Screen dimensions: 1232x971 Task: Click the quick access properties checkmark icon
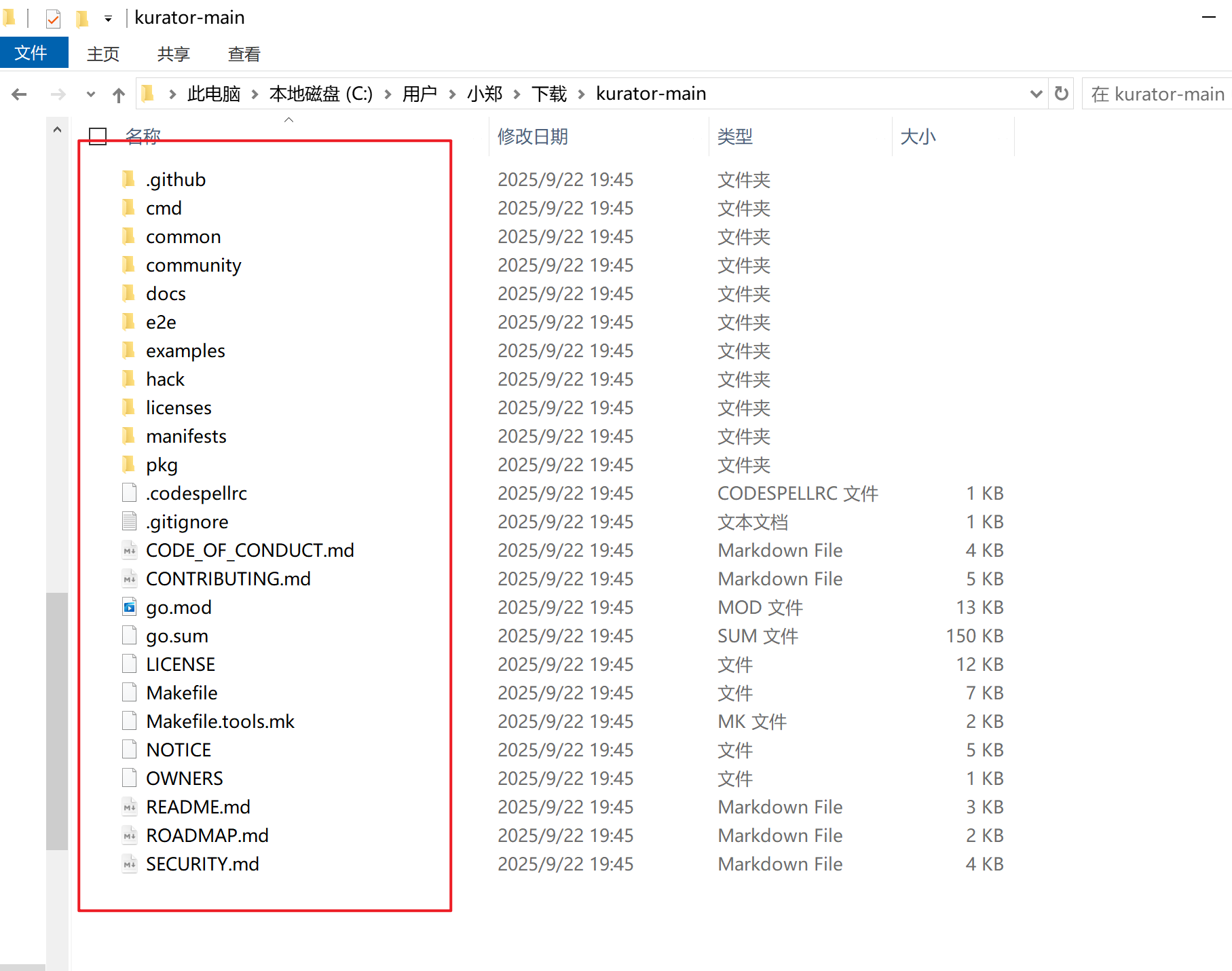pos(53,18)
